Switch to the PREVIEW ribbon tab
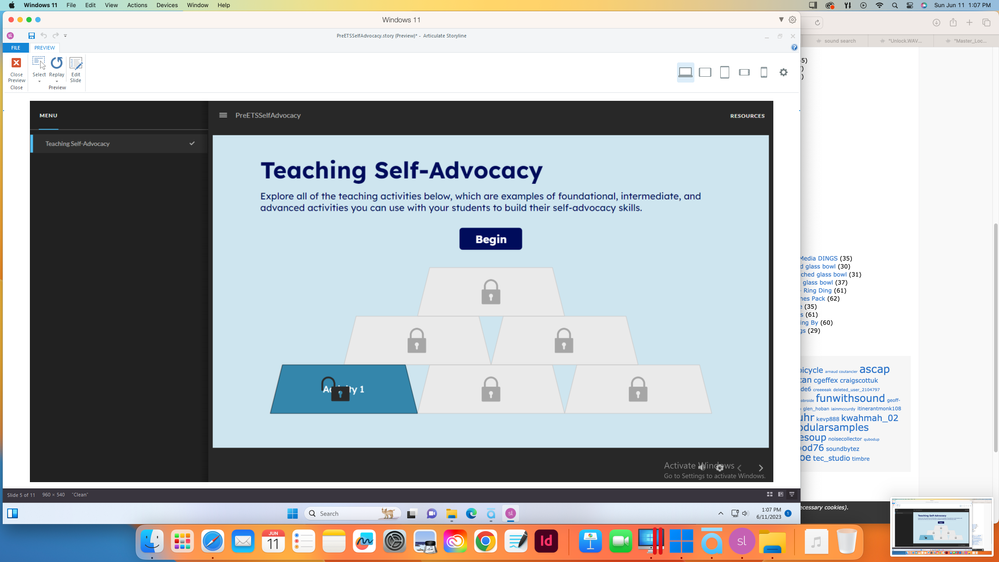Image resolution: width=999 pixels, height=562 pixels. (45, 48)
